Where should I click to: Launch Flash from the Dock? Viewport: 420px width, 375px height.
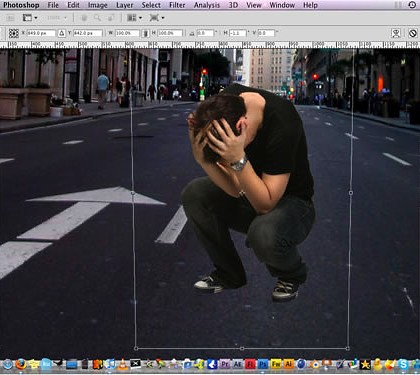coord(250,364)
